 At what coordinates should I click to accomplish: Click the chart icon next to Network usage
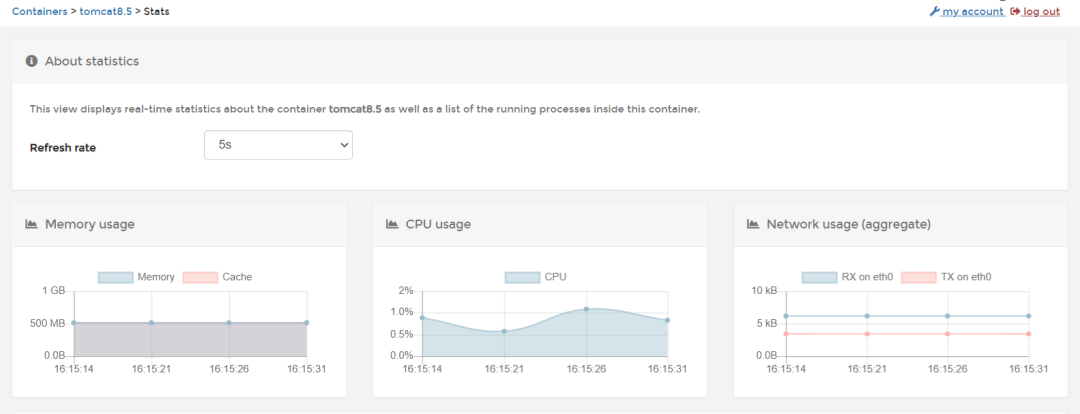[x=753, y=224]
